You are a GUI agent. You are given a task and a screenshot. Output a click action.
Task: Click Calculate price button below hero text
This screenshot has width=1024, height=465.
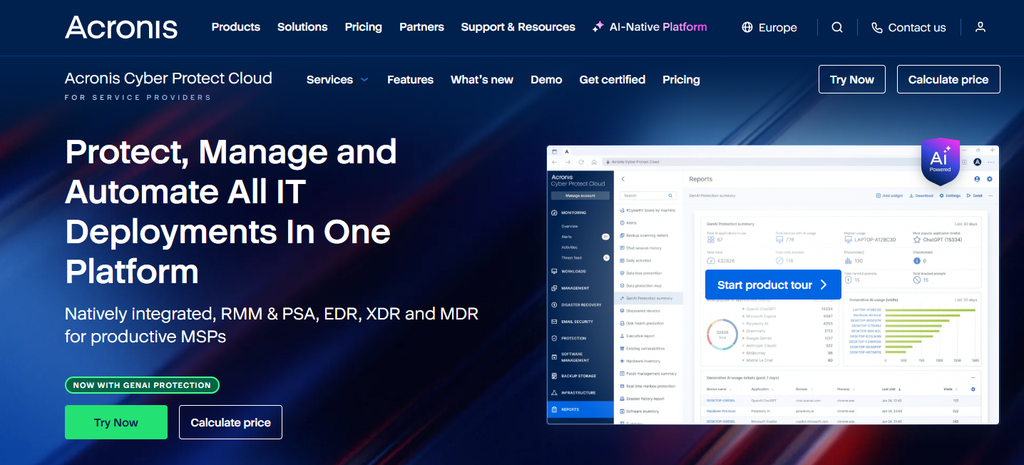pos(231,423)
